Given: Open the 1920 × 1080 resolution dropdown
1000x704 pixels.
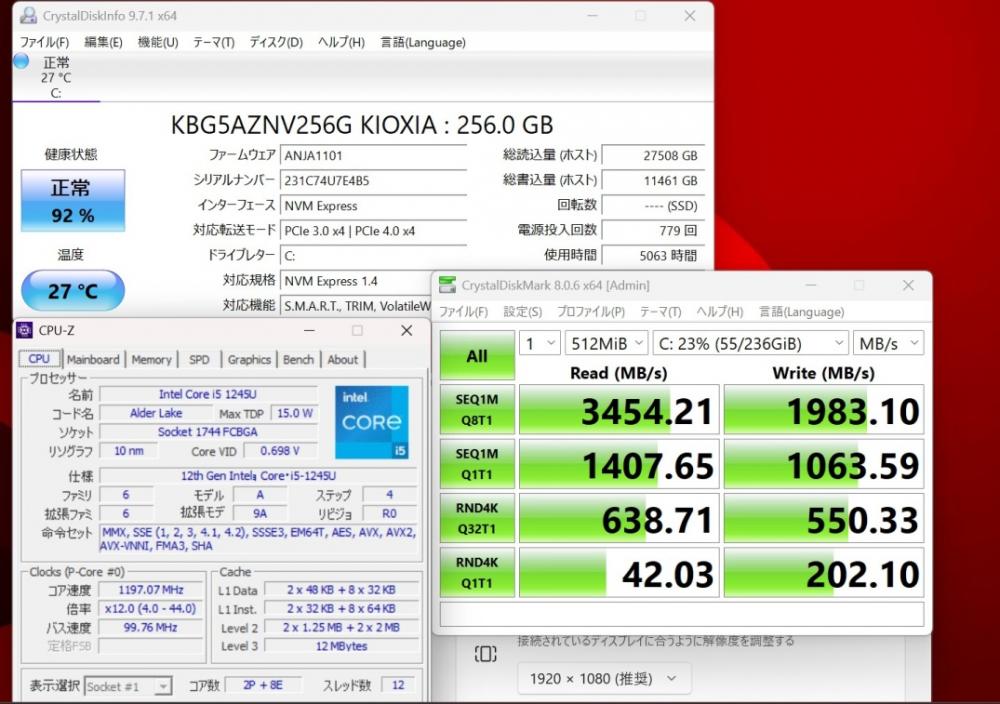Looking at the screenshot, I should (604, 678).
